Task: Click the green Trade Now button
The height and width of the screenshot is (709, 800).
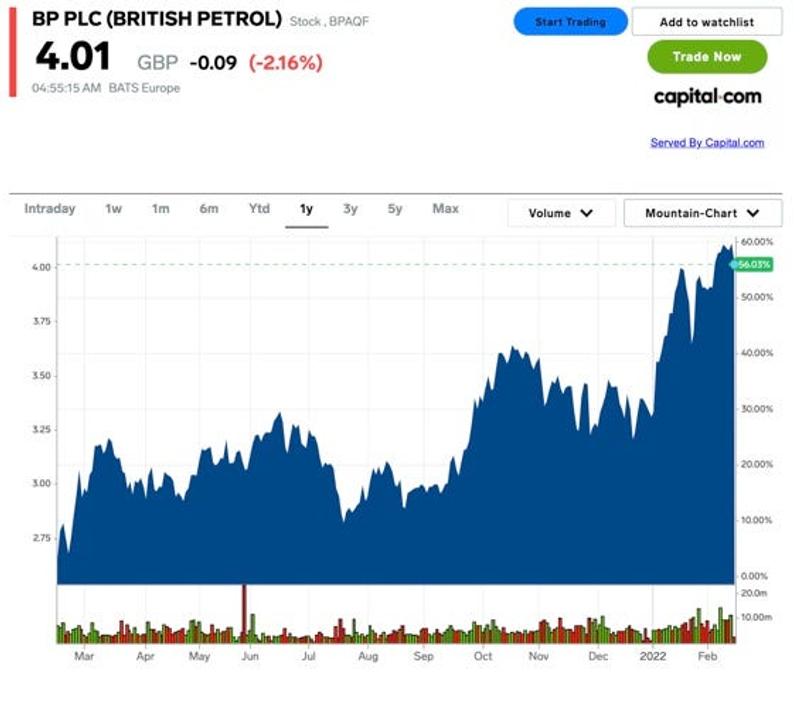Action: (x=707, y=57)
